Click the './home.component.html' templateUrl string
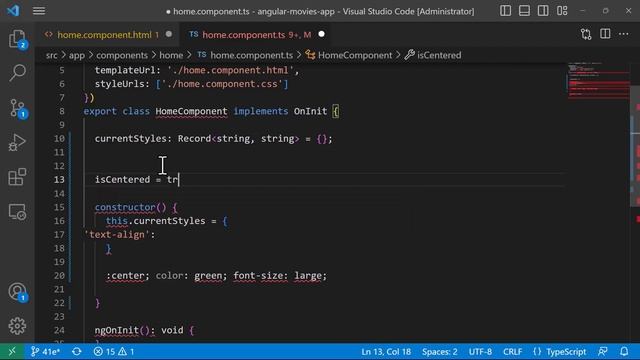 point(230,70)
